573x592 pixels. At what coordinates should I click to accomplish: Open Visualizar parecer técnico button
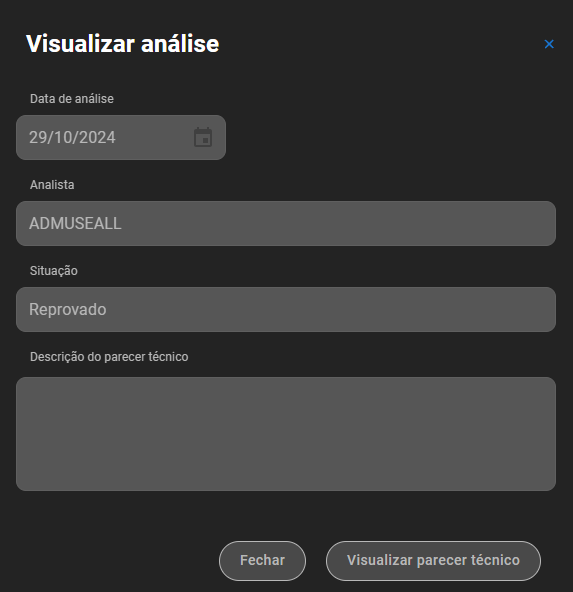433,561
